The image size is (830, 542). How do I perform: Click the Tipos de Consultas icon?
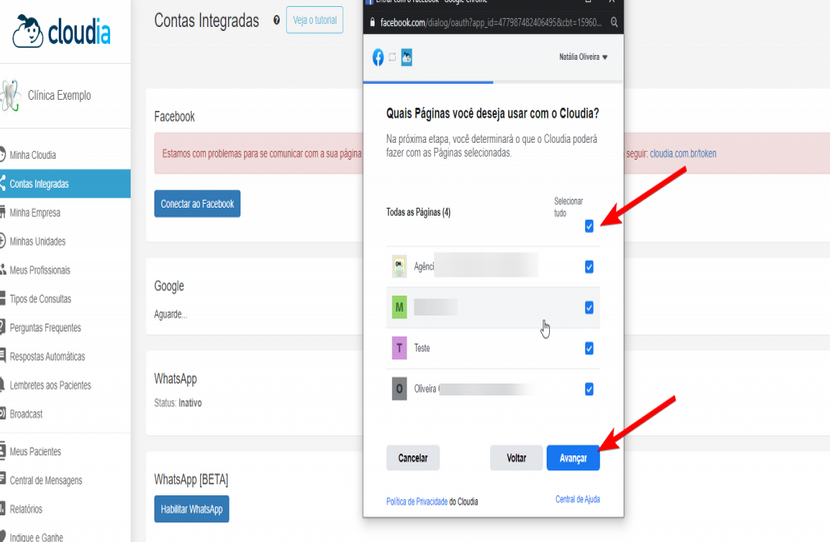(3, 299)
